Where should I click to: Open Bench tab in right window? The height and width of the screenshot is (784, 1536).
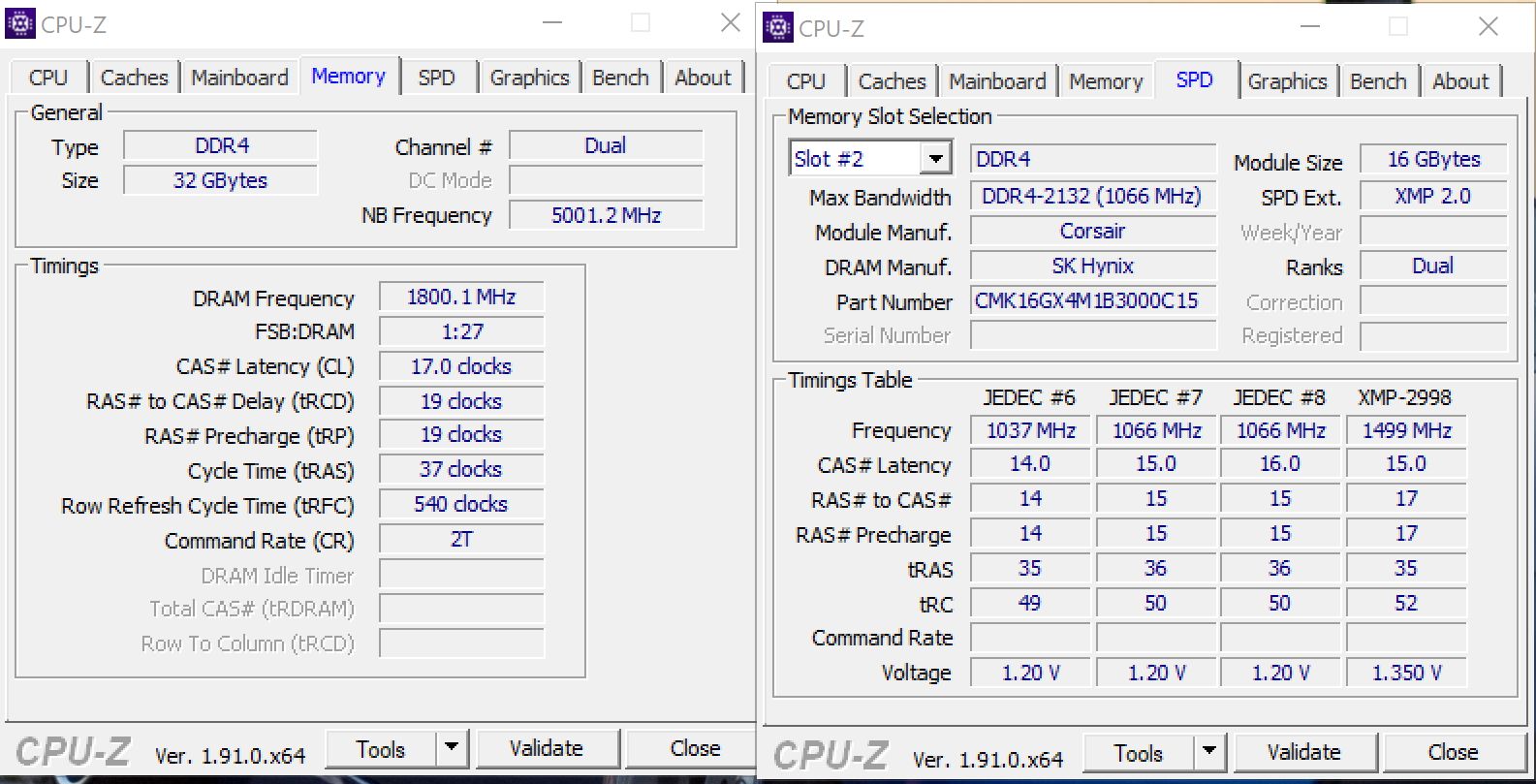click(1379, 81)
